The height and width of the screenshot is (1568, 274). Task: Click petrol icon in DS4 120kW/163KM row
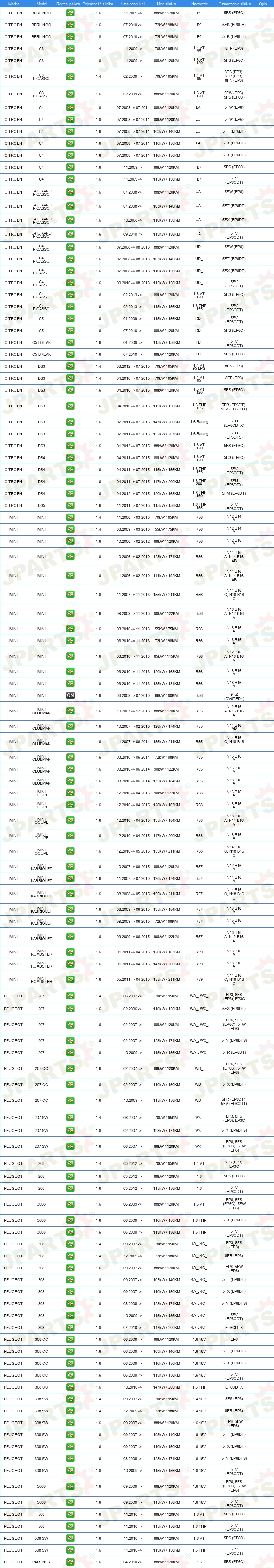[x=71, y=494]
